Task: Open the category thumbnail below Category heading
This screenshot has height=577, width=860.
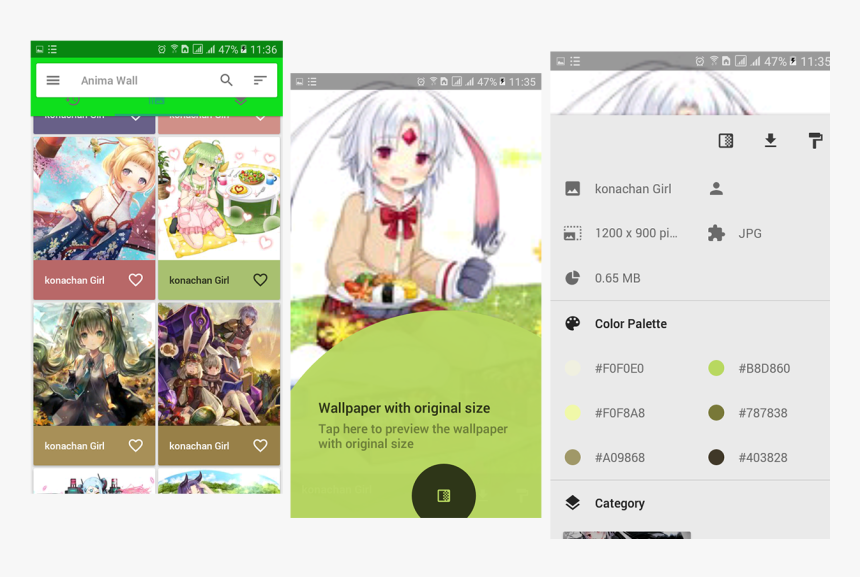Action: point(626,535)
